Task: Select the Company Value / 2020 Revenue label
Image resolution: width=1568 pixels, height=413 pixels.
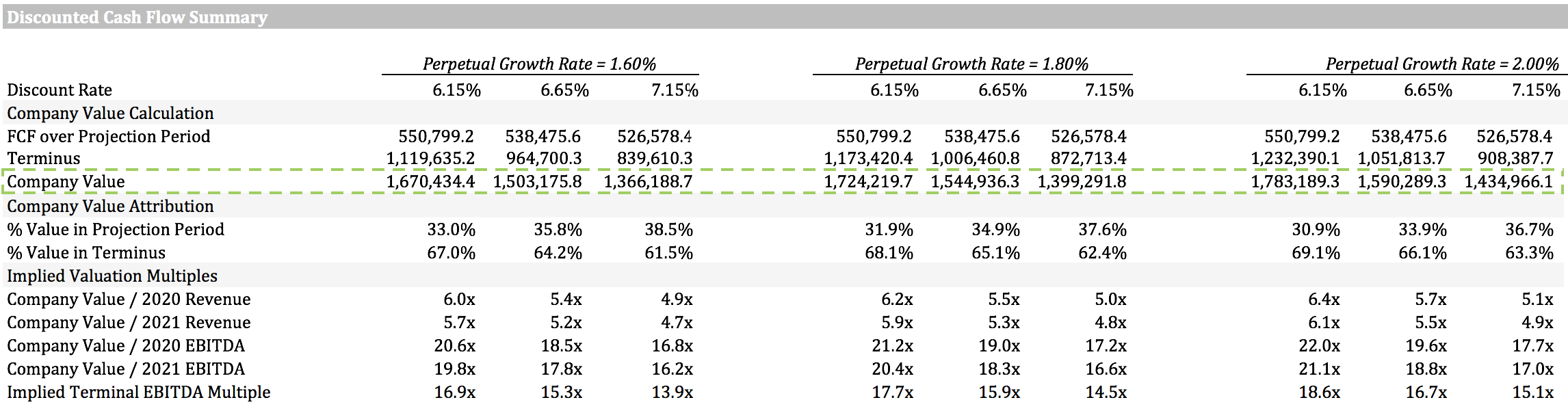Action: click(x=129, y=299)
